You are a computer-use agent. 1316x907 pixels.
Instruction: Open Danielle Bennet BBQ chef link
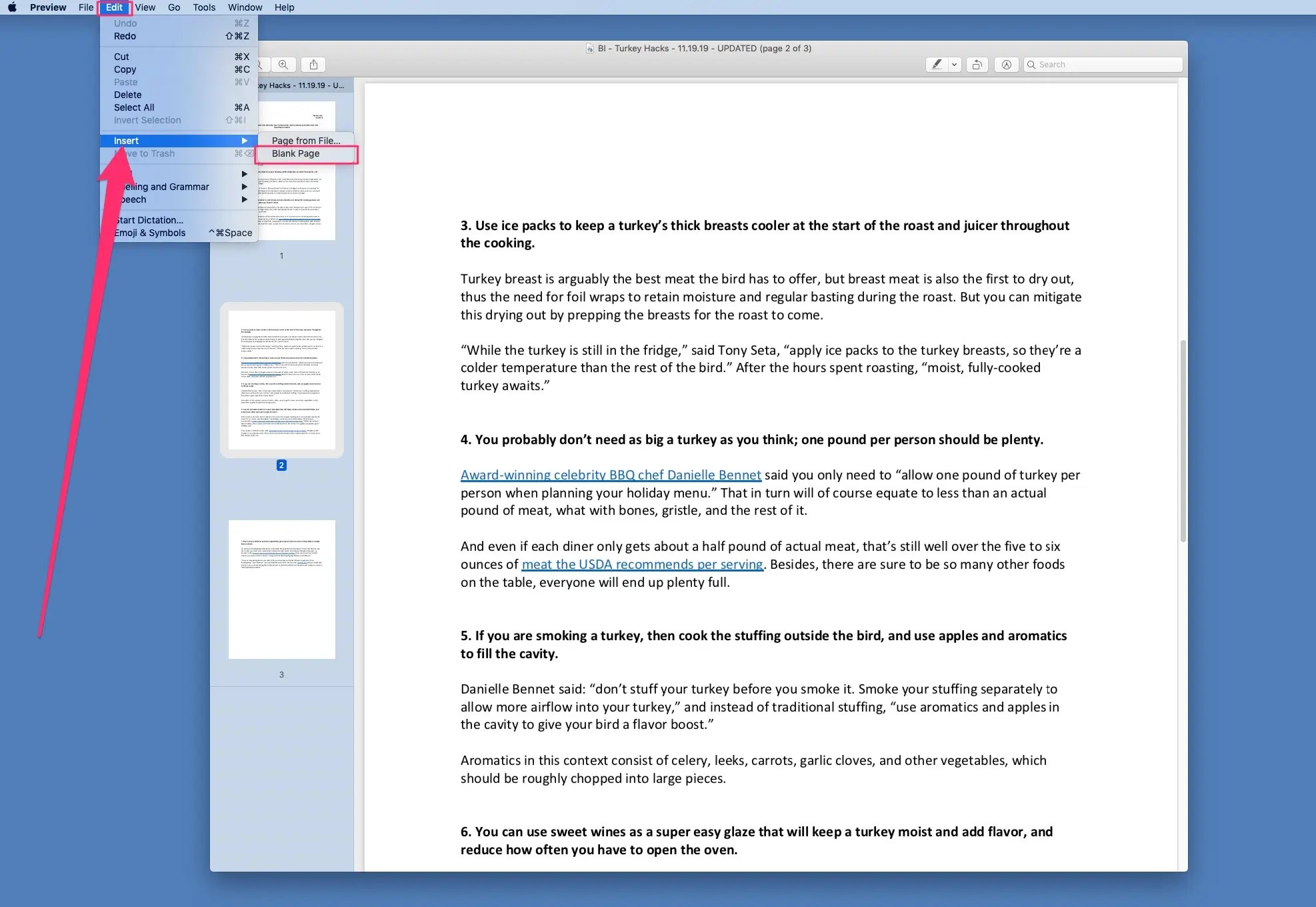click(x=610, y=475)
